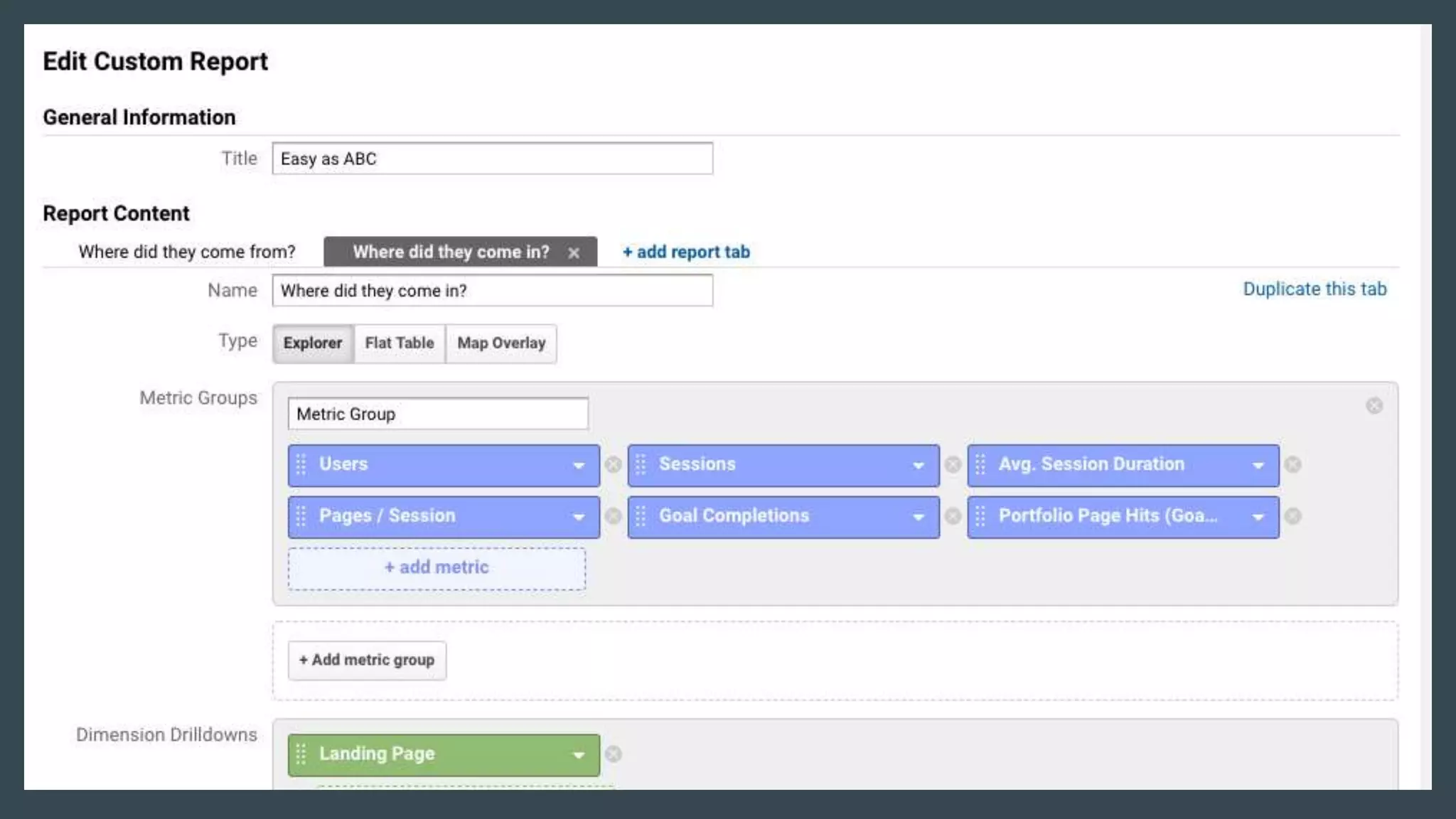The image size is (1456, 819).
Task: Remove the Sessions metric with its x icon
Action: pos(953,465)
